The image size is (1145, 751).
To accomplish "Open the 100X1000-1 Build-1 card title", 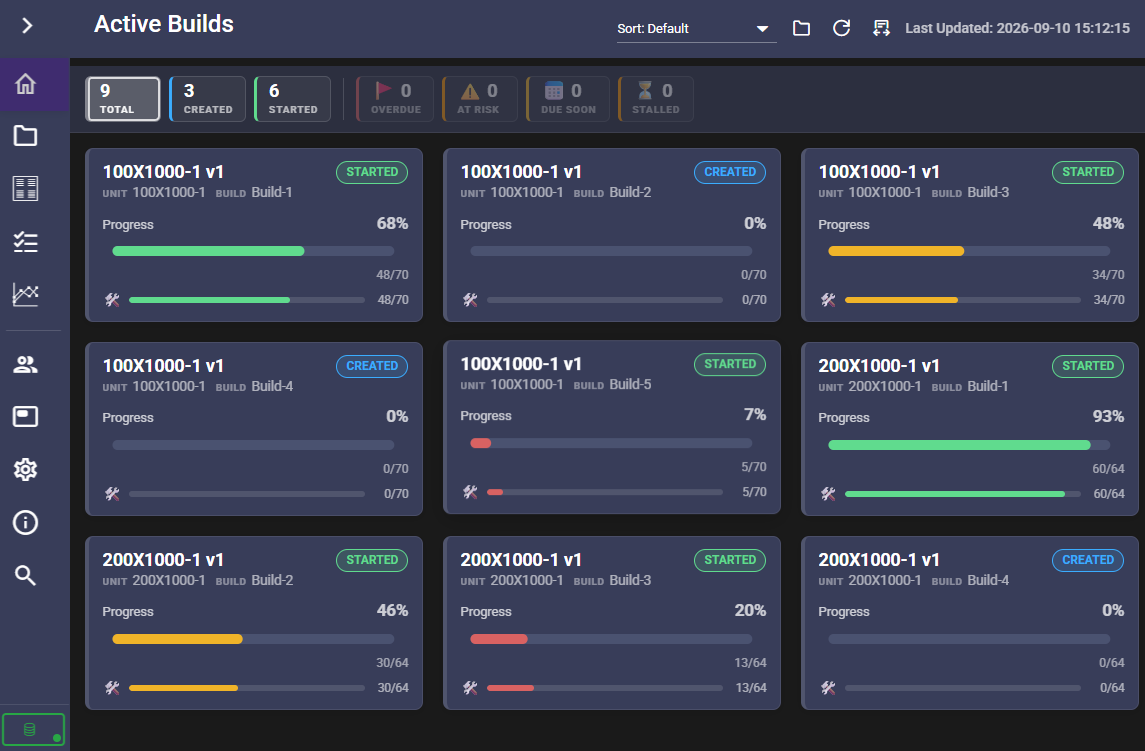I will [163, 172].
